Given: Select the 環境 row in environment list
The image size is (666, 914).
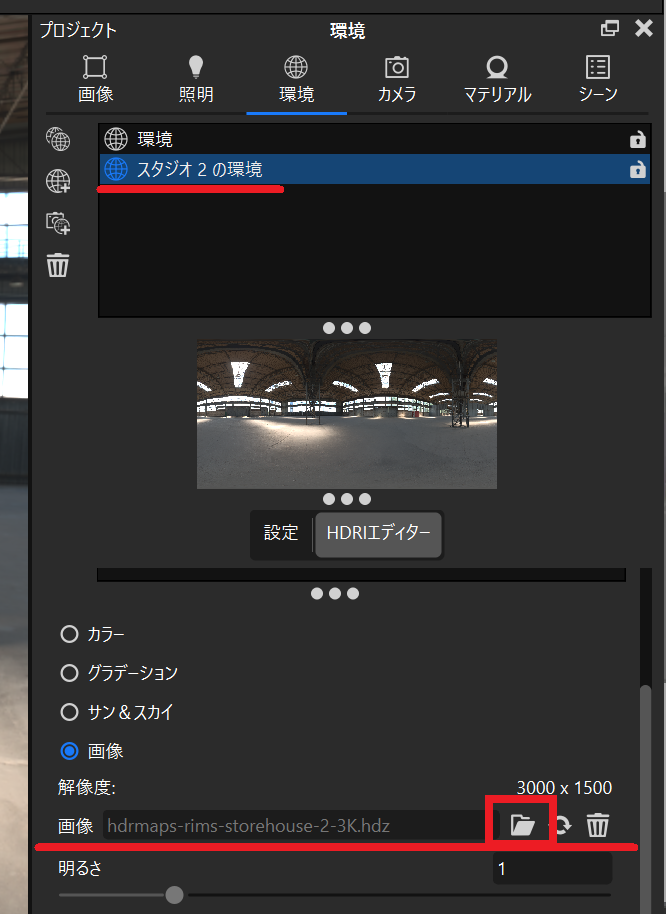Looking at the screenshot, I should point(375,139).
